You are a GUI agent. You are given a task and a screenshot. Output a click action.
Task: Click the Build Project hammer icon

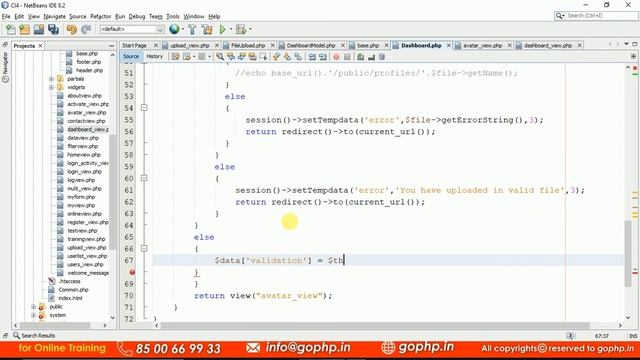tap(192, 29)
